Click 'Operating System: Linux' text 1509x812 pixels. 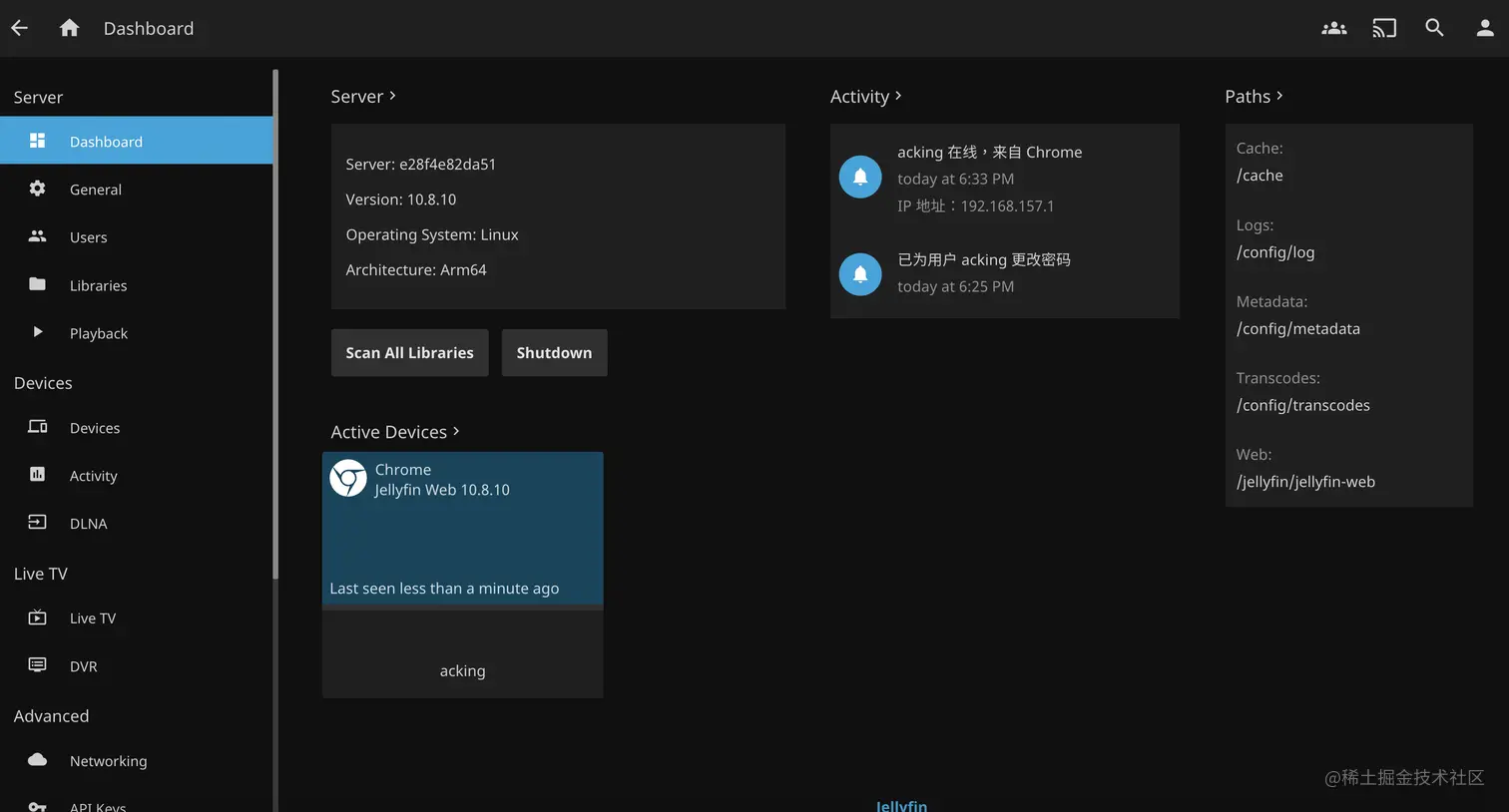coord(432,234)
